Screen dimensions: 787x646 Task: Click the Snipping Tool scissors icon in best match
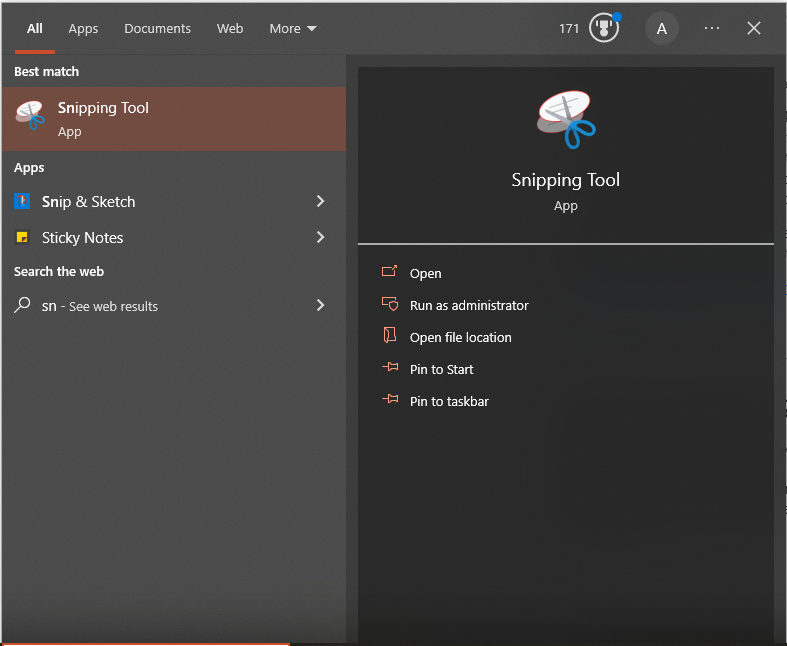point(30,115)
